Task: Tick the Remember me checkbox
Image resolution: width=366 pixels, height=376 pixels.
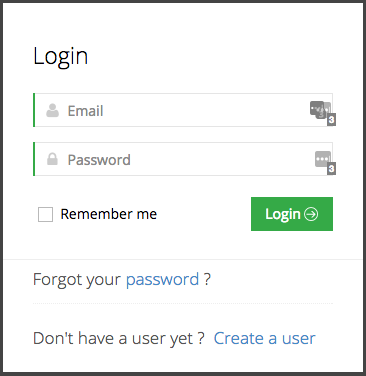Action: pos(45,214)
